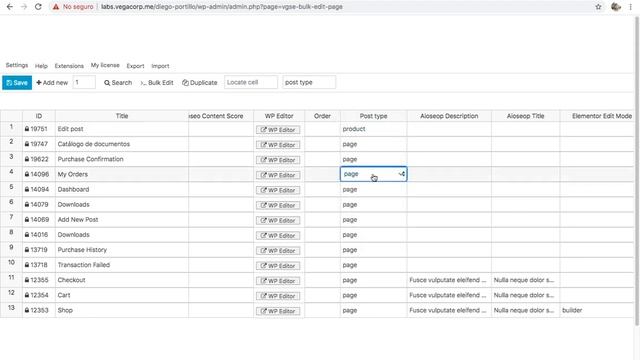
Task: Focus the Locate cell input
Action: [251, 82]
